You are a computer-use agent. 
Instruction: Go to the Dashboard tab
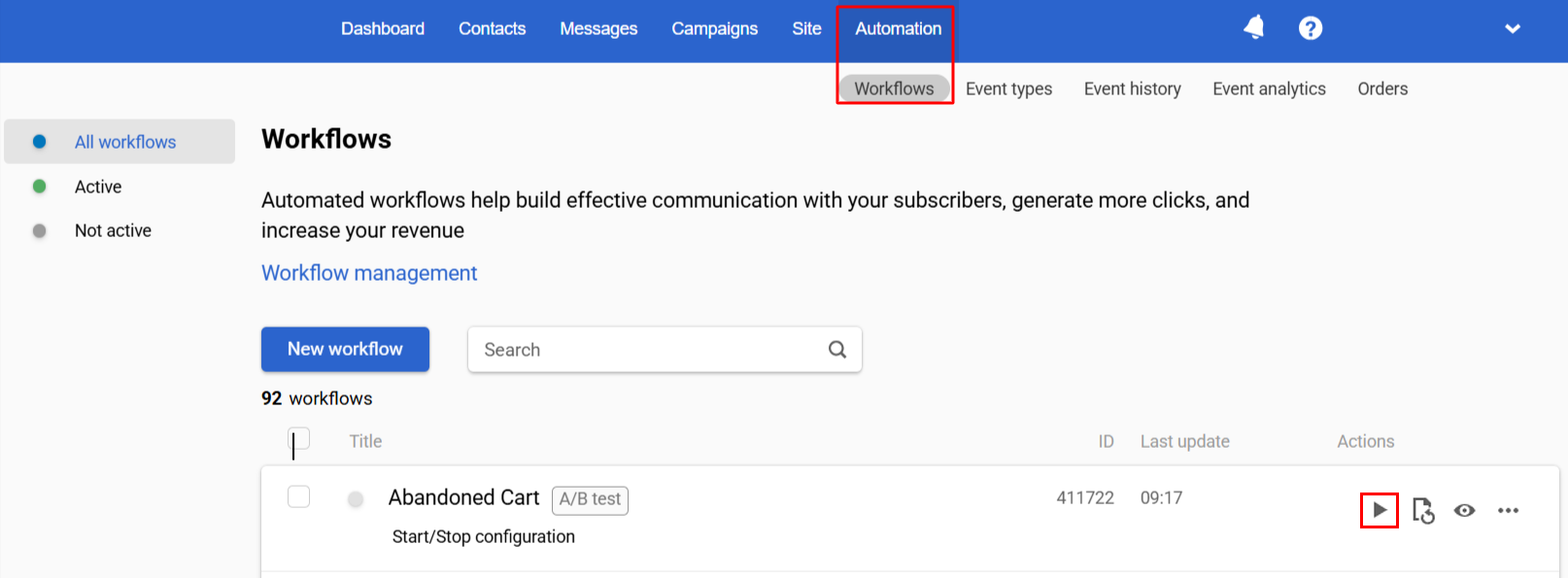[x=383, y=28]
